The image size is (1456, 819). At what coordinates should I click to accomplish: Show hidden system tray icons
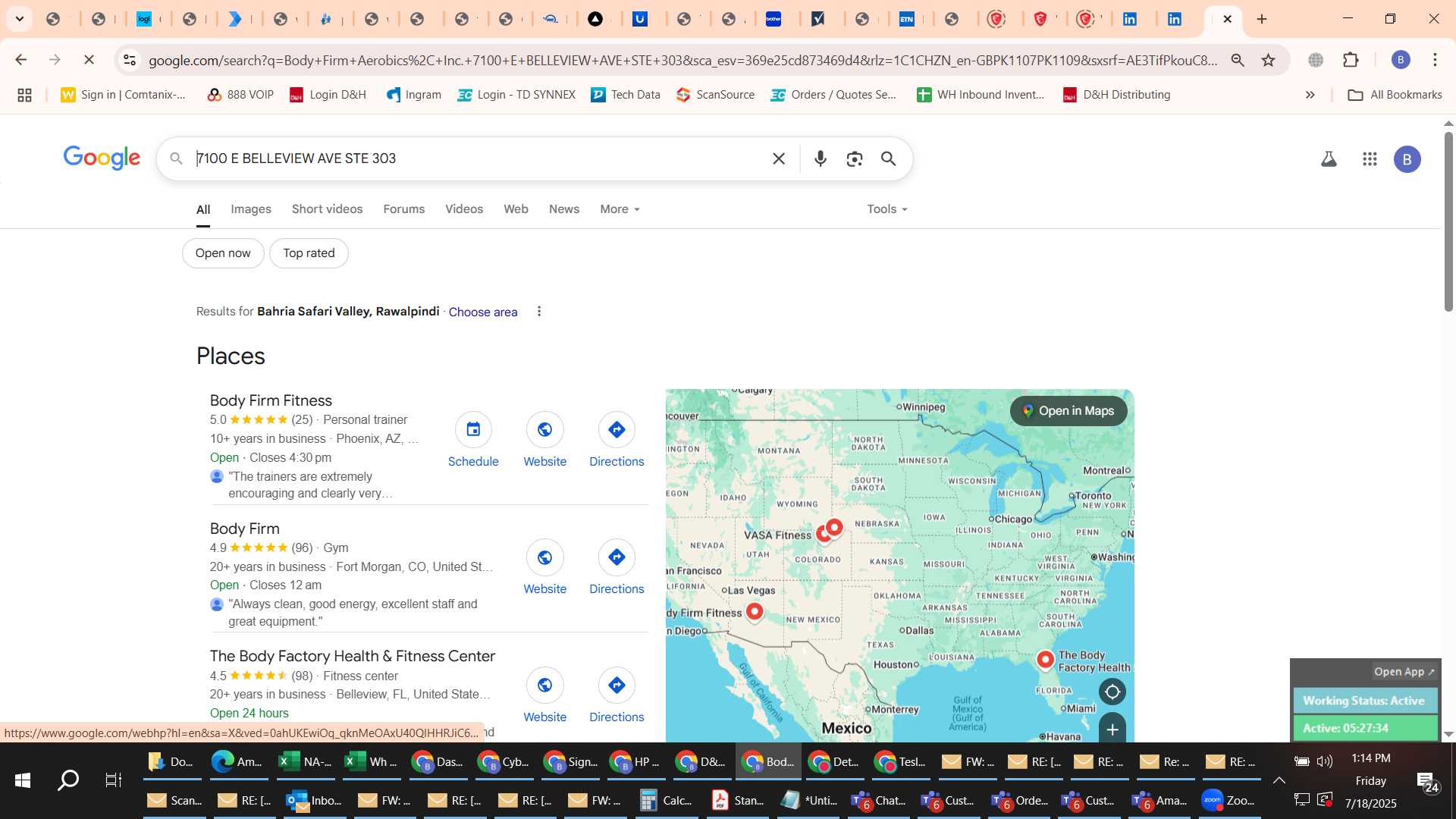pos(1279,780)
